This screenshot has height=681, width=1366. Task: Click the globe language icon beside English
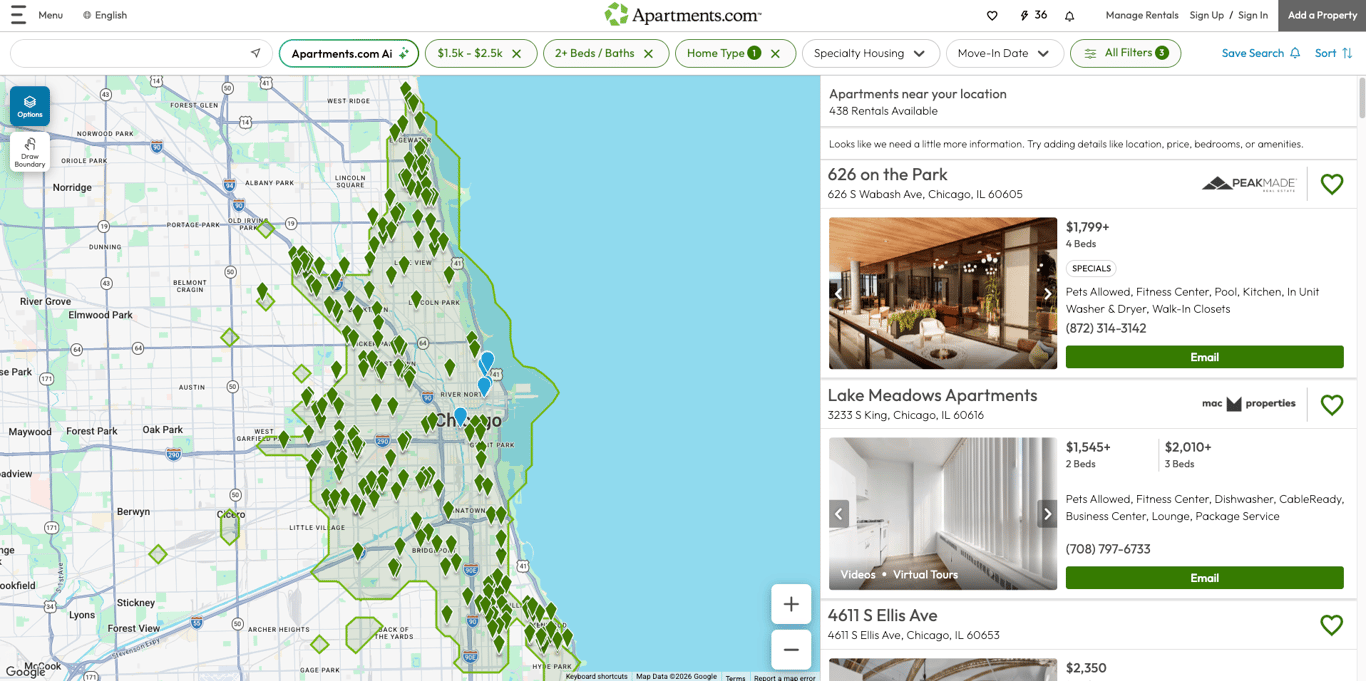(87, 15)
